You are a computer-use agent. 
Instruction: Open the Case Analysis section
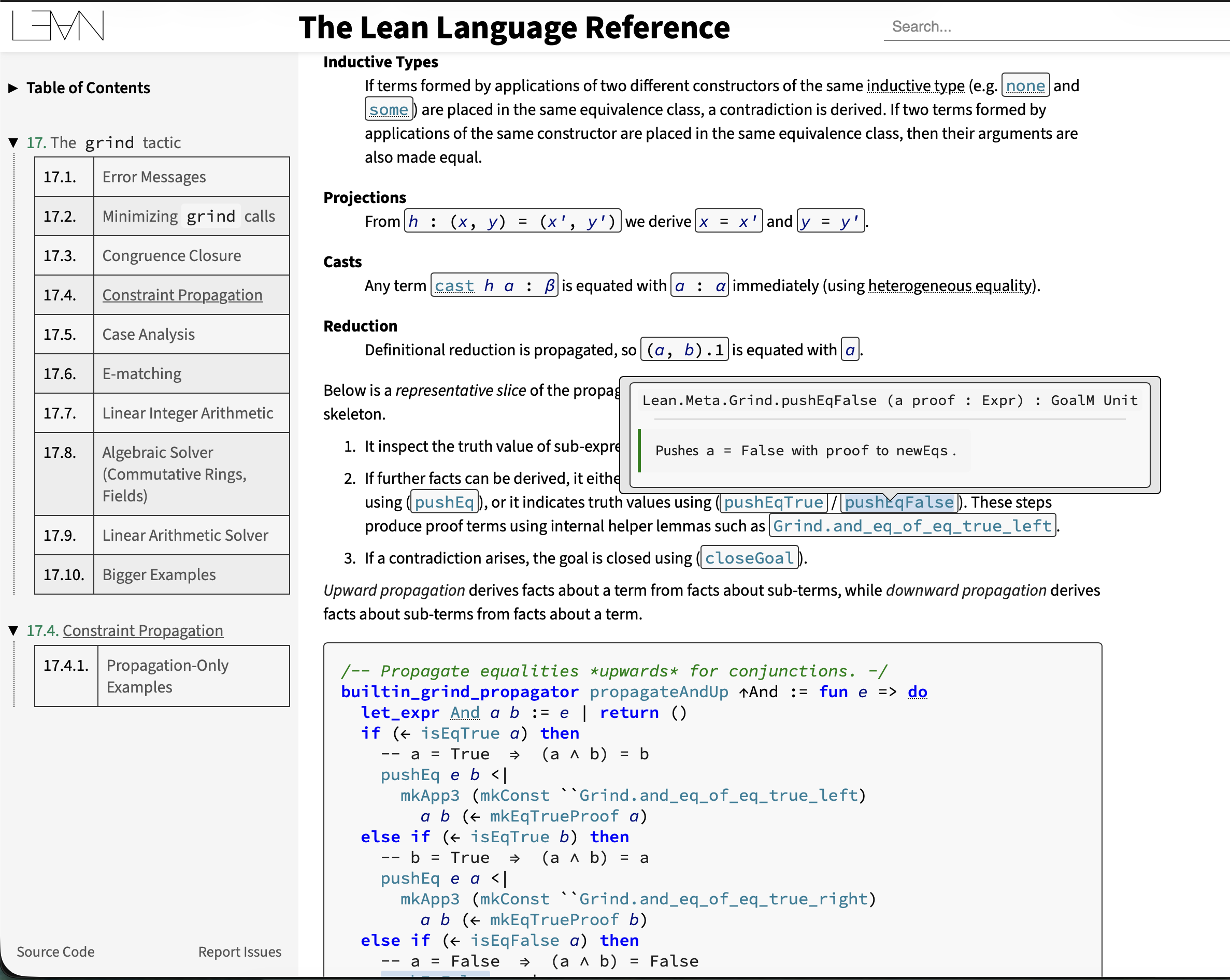(148, 334)
